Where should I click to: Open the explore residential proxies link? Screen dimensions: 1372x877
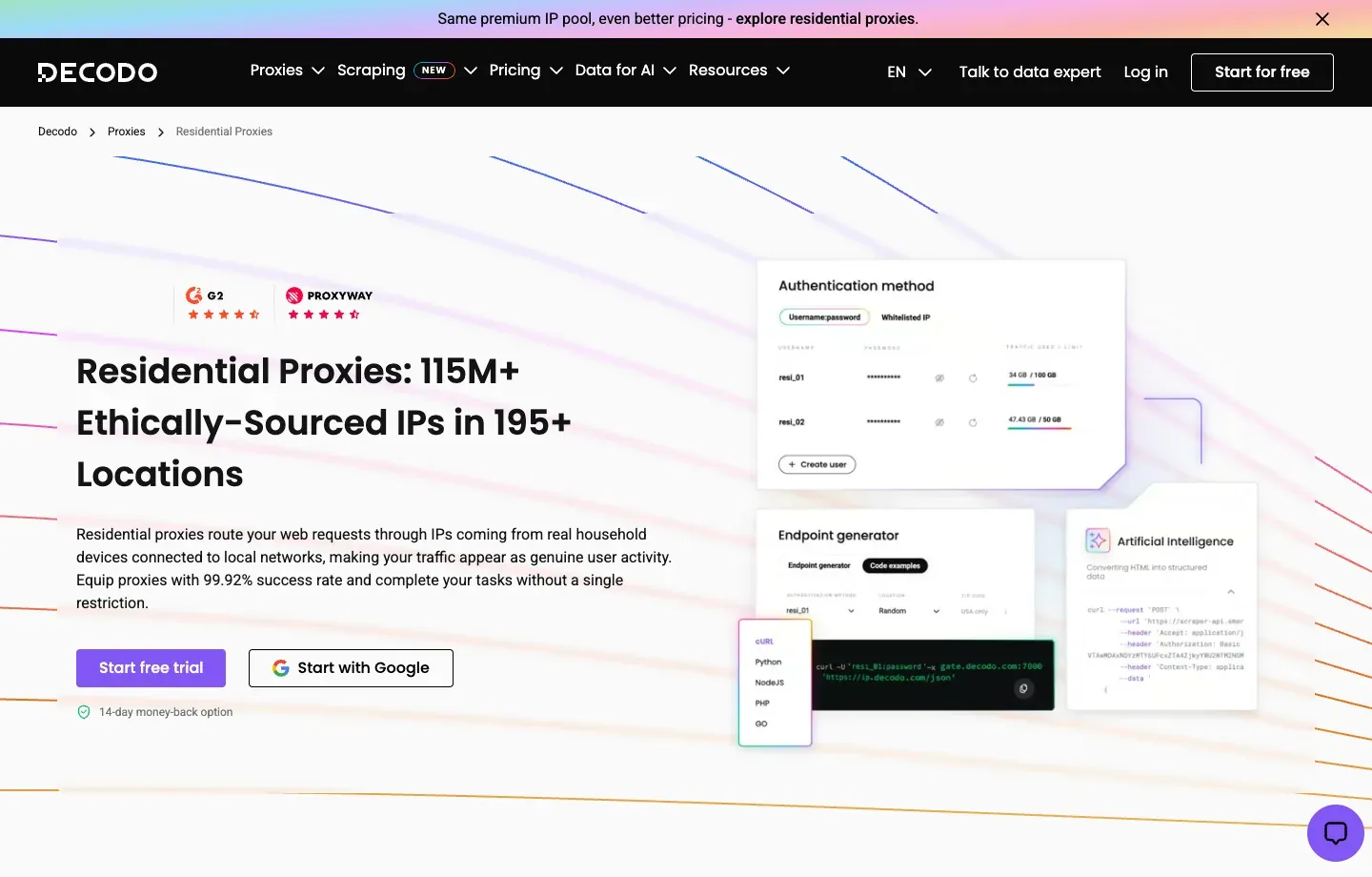click(825, 19)
